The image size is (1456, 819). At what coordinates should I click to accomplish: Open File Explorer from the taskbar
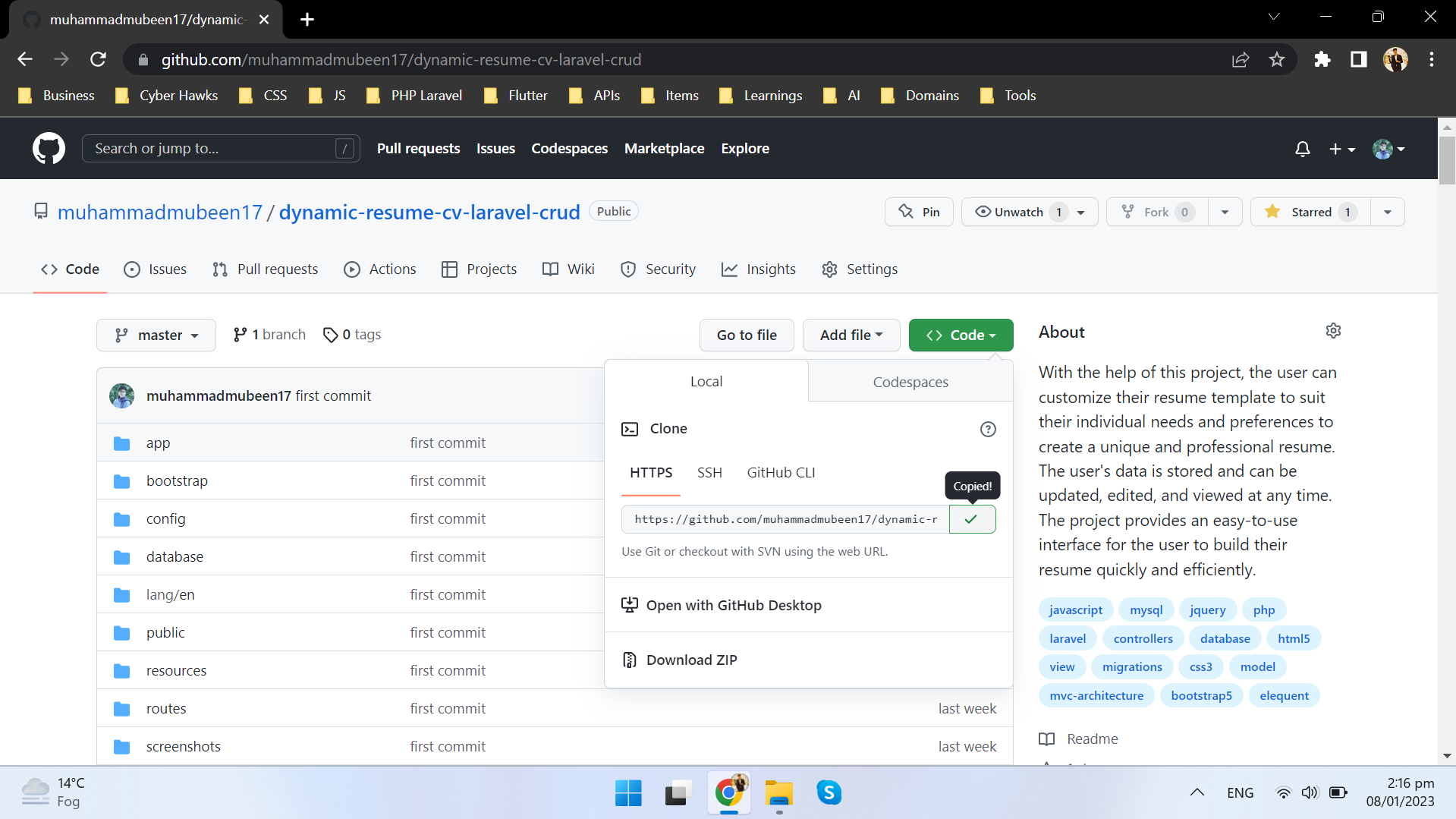pyautogui.click(x=778, y=793)
